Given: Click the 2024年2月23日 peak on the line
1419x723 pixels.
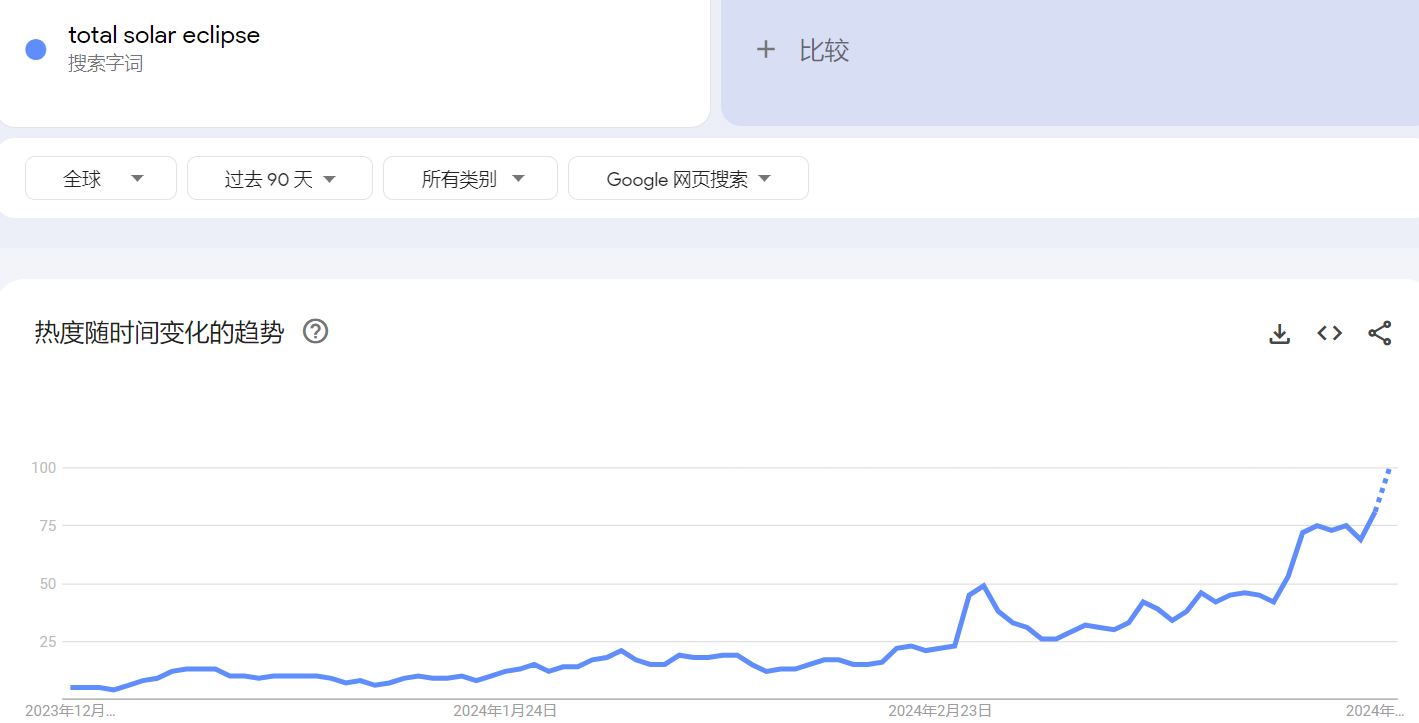Looking at the screenshot, I should pyautogui.click(x=984, y=585).
